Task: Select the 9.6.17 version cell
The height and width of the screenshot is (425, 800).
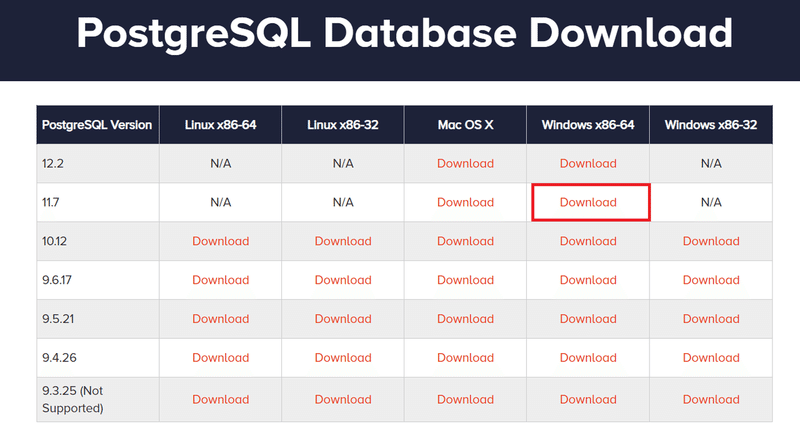Action: [x=97, y=280]
